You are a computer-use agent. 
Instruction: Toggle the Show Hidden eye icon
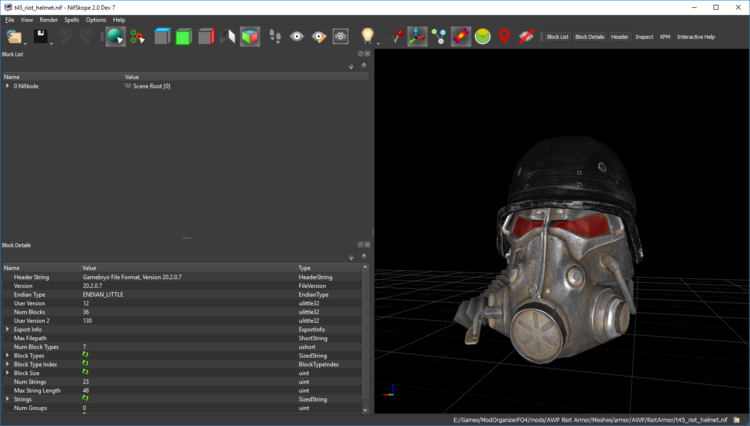point(297,37)
